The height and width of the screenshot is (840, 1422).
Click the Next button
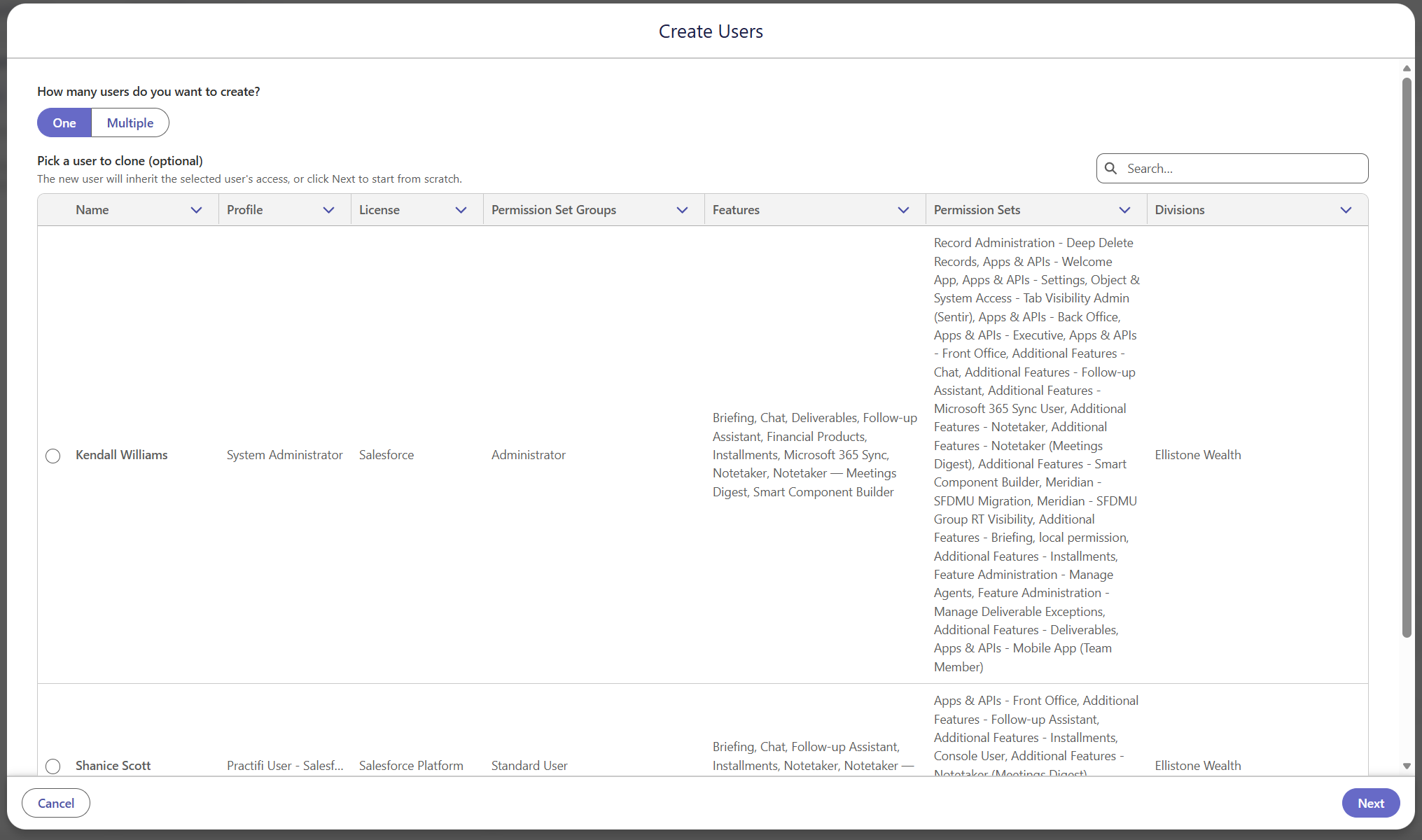click(x=1371, y=803)
